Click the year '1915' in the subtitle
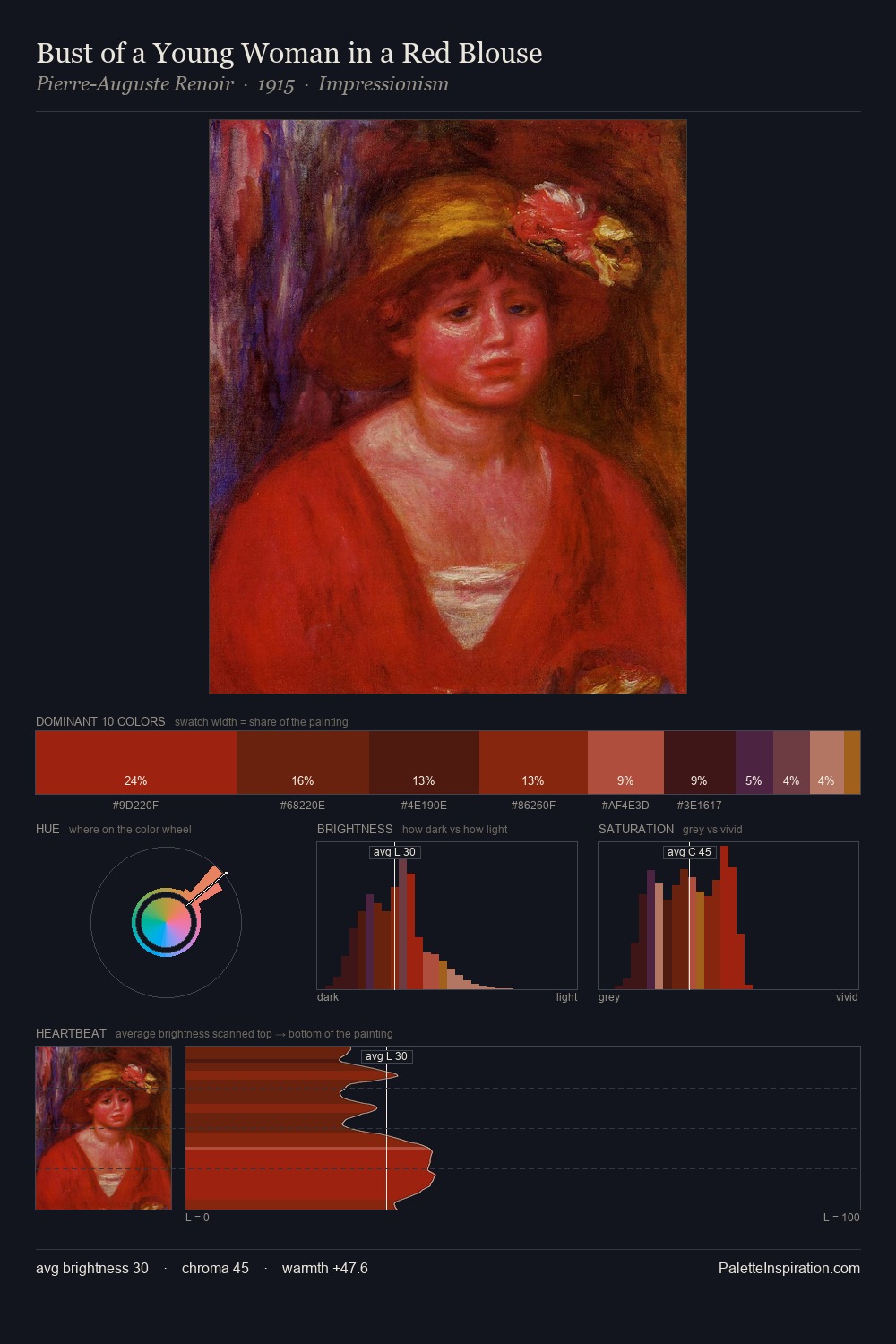The width and height of the screenshot is (896, 1344). pyautogui.click(x=276, y=84)
